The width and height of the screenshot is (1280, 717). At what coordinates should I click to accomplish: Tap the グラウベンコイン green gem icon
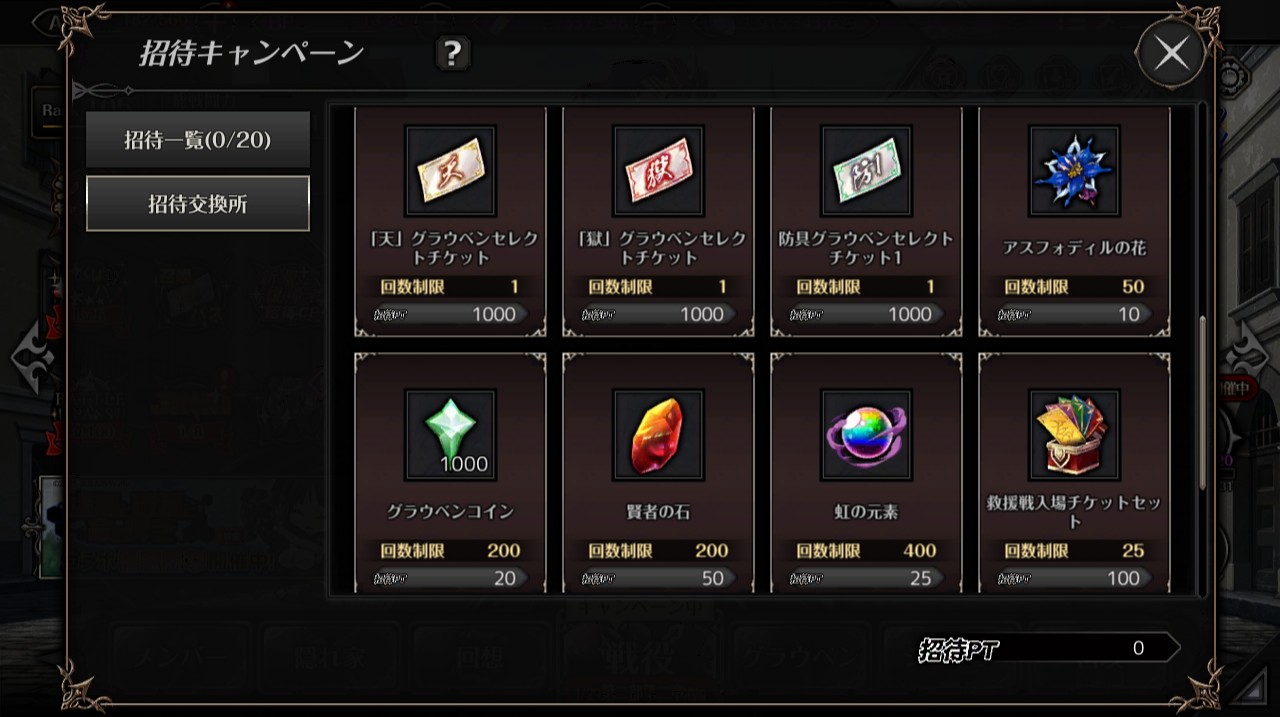[x=450, y=435]
